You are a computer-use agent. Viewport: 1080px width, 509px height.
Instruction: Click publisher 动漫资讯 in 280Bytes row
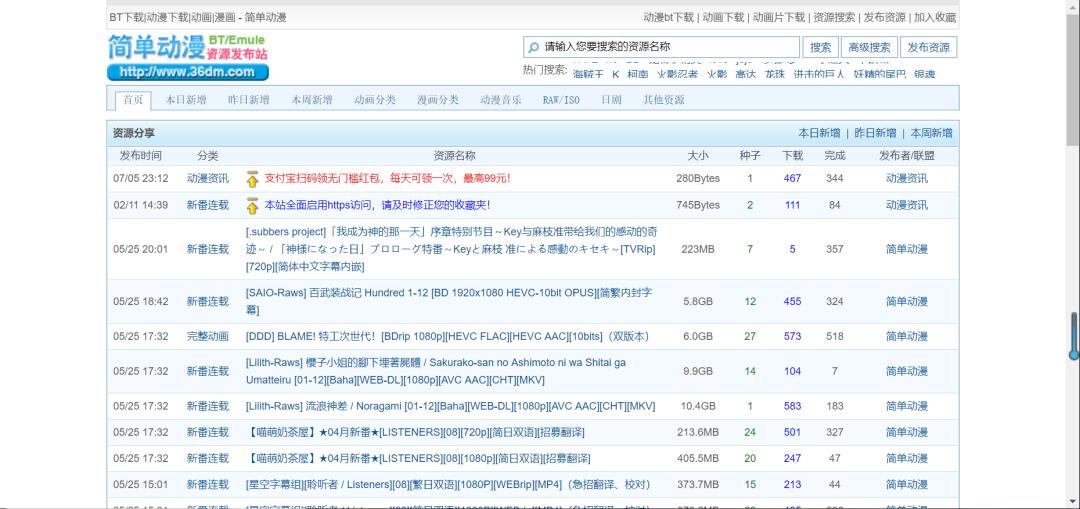click(x=906, y=178)
